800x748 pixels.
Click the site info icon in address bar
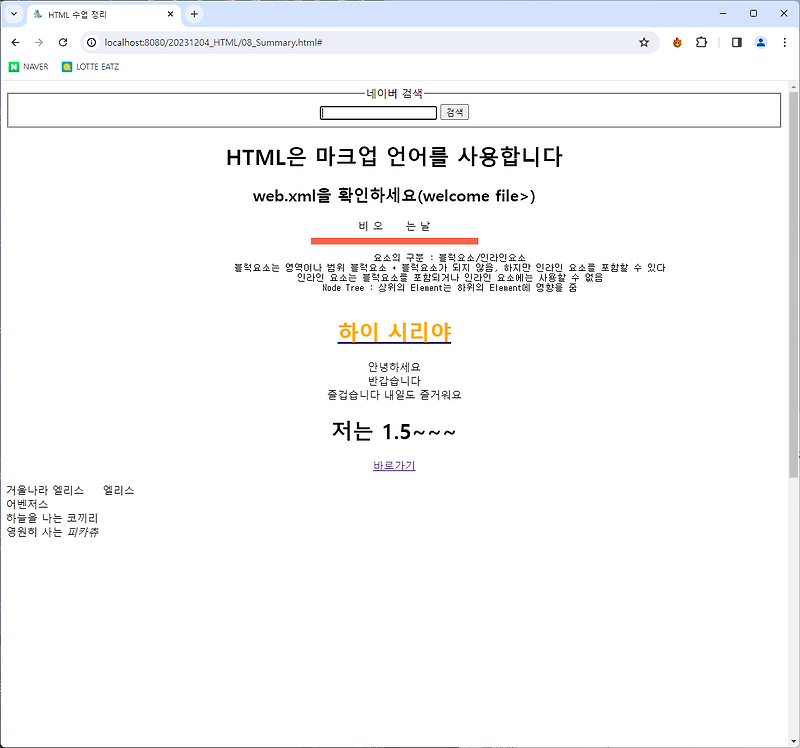91,44
